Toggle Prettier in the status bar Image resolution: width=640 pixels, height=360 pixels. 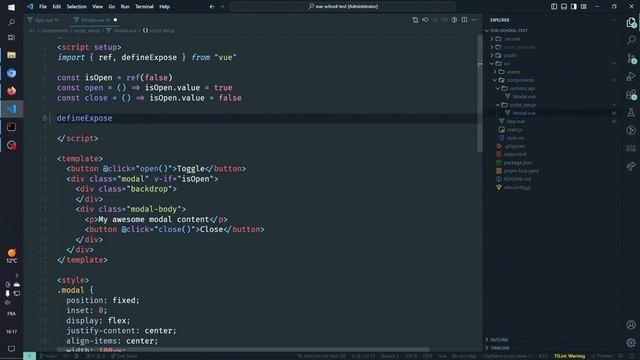point(602,356)
